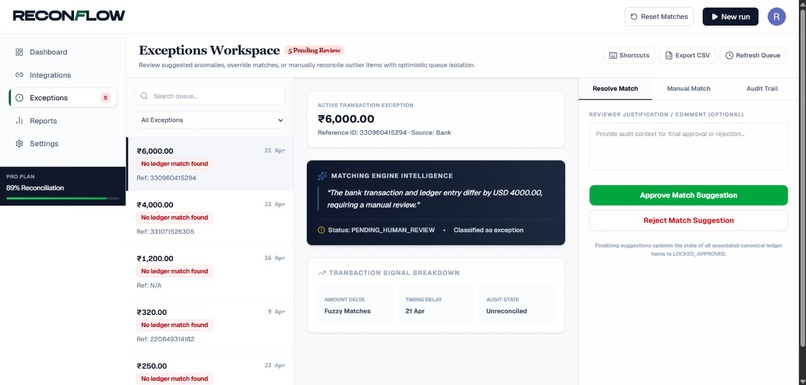Click the ₹6,000.00 active transaction amount
The height and width of the screenshot is (385, 806).
pos(346,119)
